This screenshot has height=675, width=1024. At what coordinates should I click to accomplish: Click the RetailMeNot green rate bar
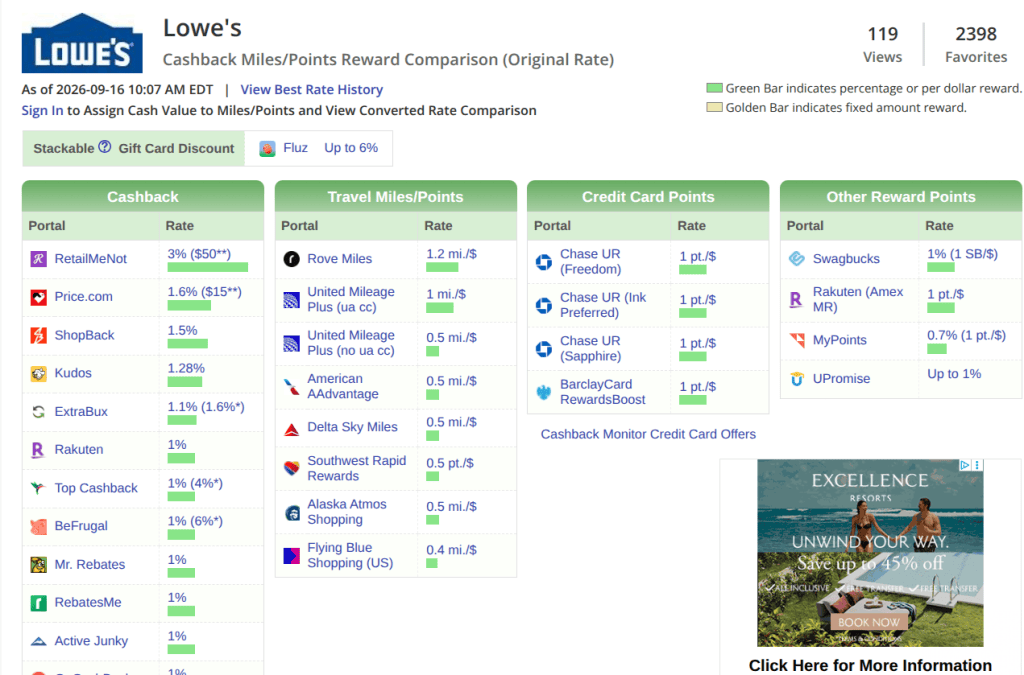(208, 267)
